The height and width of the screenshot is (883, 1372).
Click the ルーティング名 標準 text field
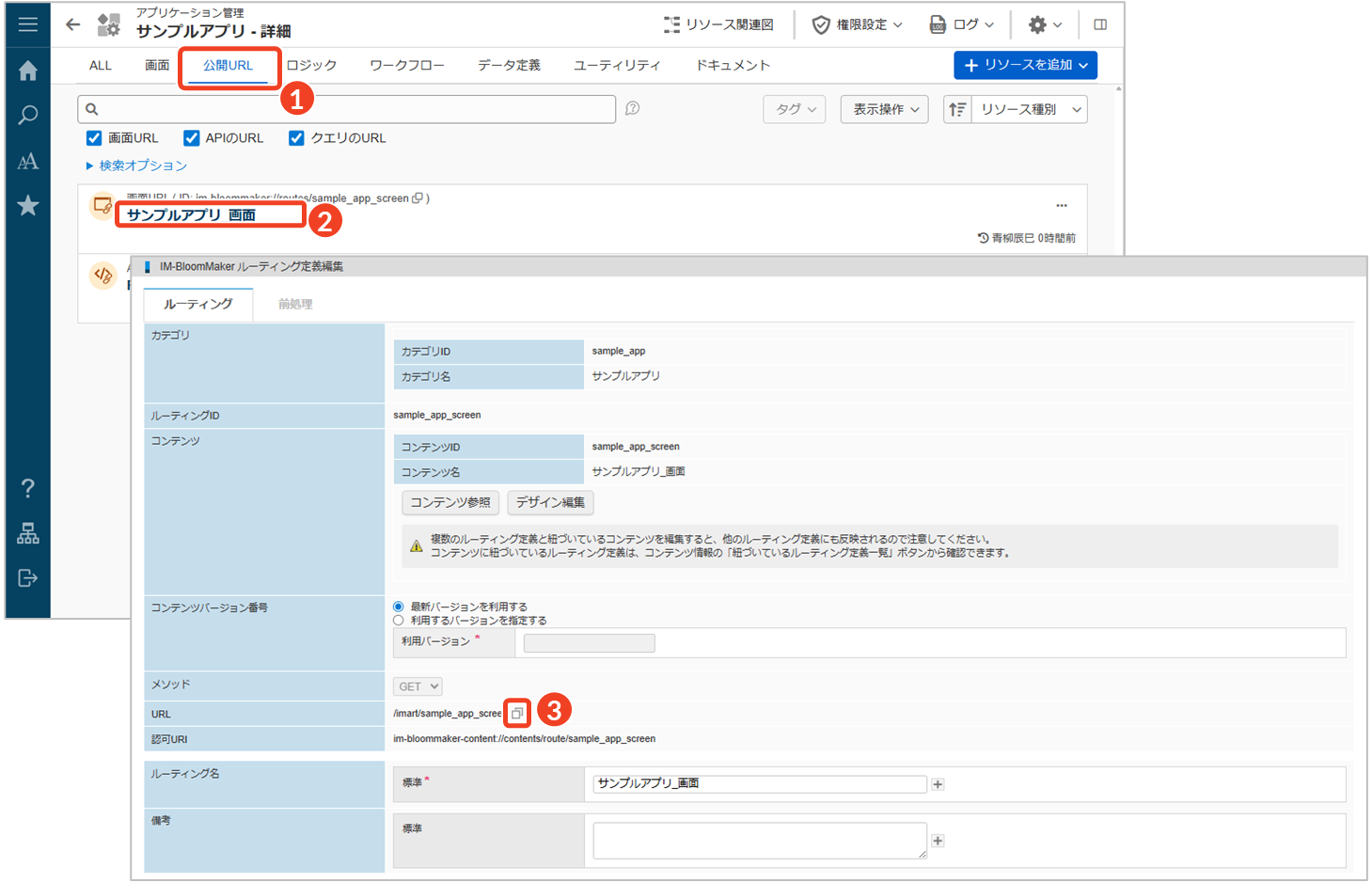point(760,783)
